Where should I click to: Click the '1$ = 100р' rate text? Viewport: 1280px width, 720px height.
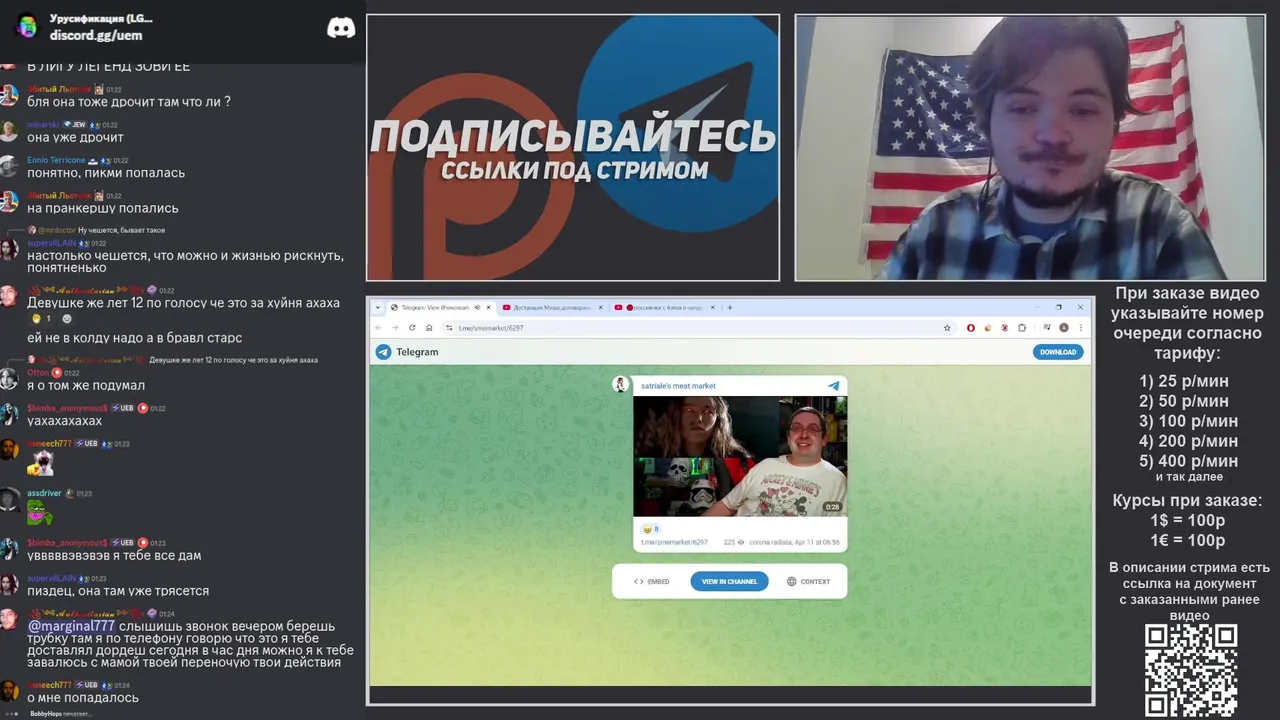click(x=1187, y=520)
